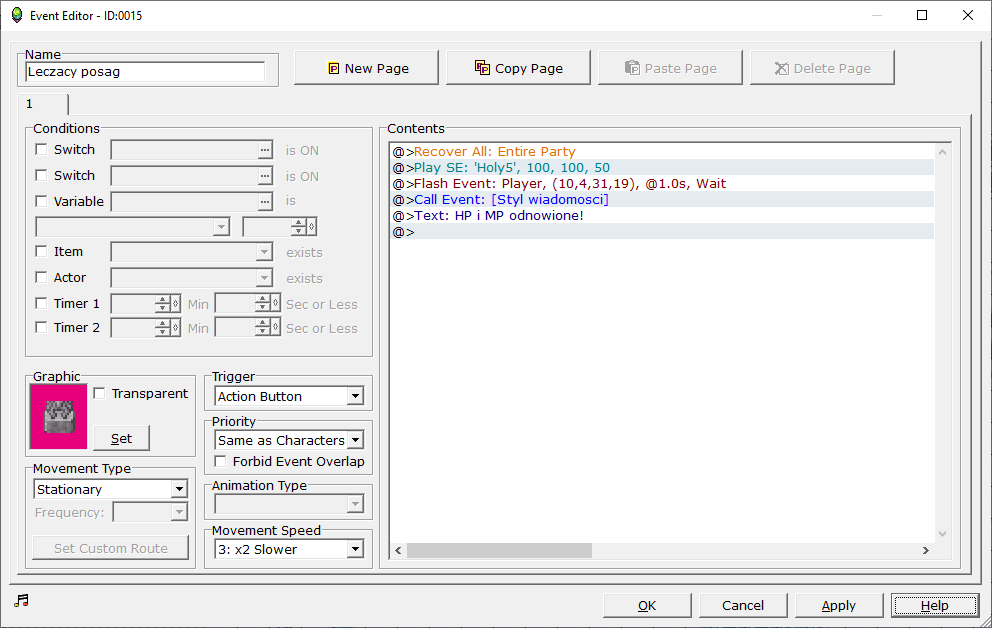
Task: Click the statue graphic preview thumbnail
Action: click(x=59, y=416)
